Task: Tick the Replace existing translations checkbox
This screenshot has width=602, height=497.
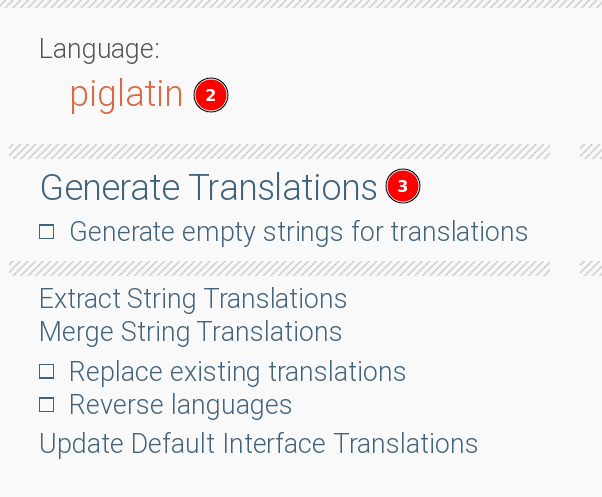Action: (46, 372)
